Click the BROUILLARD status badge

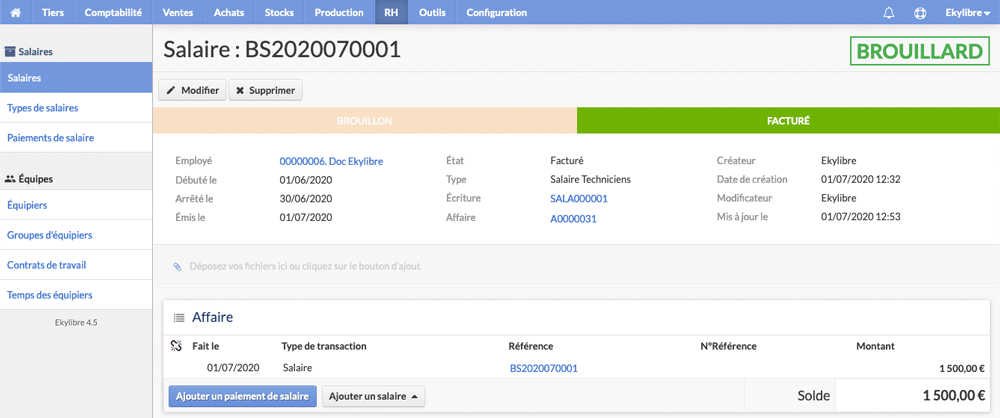(x=918, y=52)
